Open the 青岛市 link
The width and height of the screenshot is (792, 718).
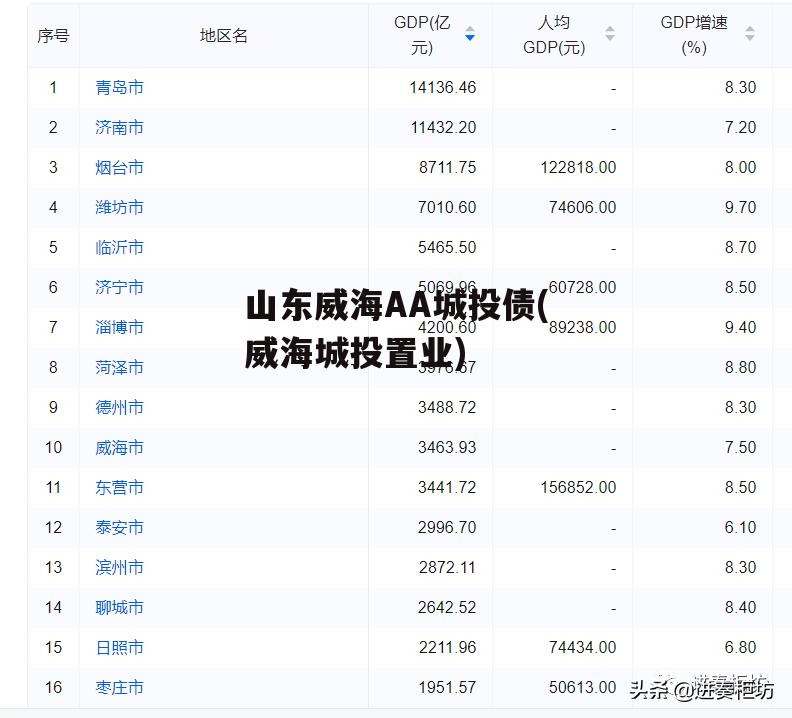(119, 87)
